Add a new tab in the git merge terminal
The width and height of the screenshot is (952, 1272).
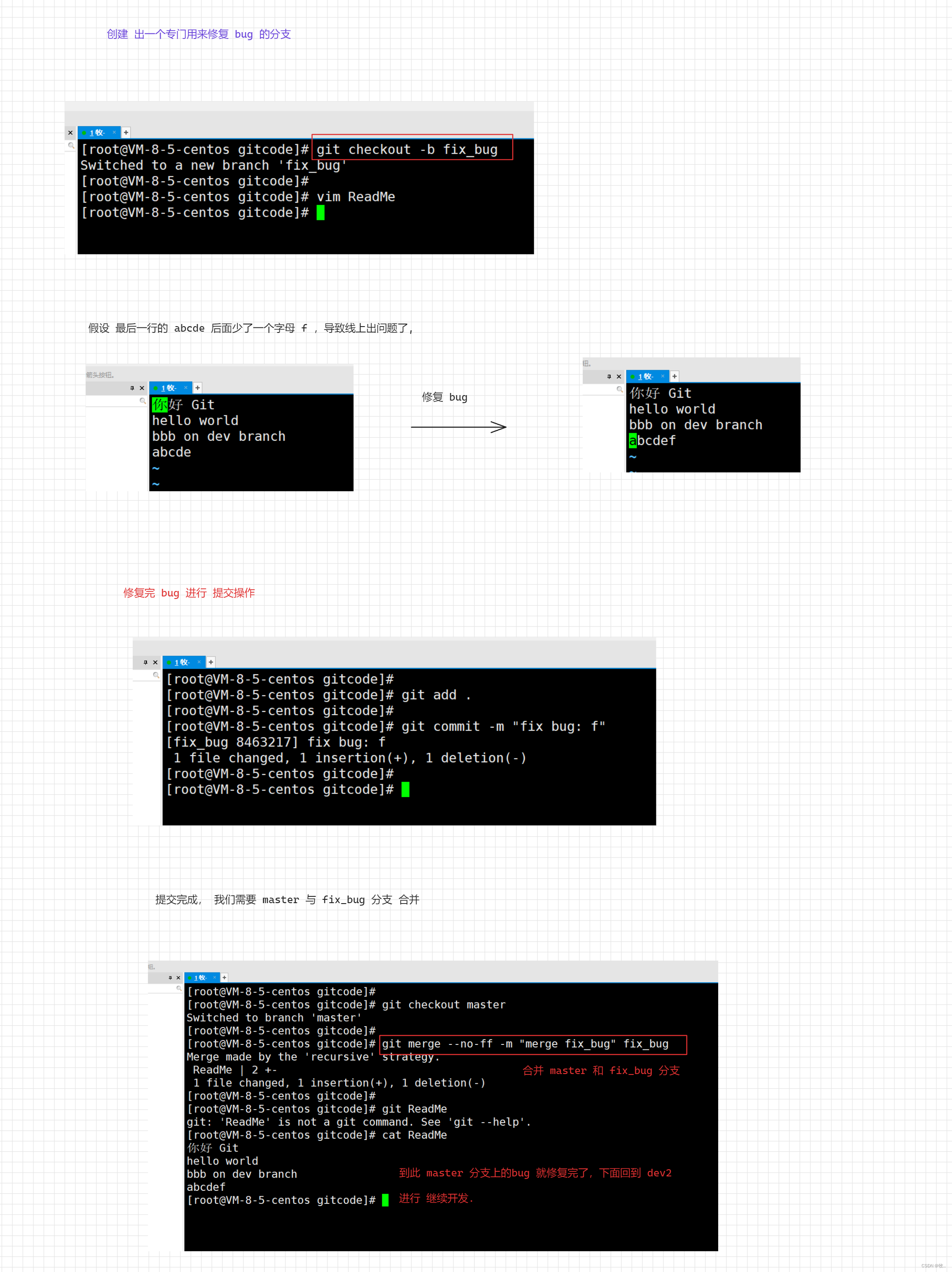[x=225, y=978]
